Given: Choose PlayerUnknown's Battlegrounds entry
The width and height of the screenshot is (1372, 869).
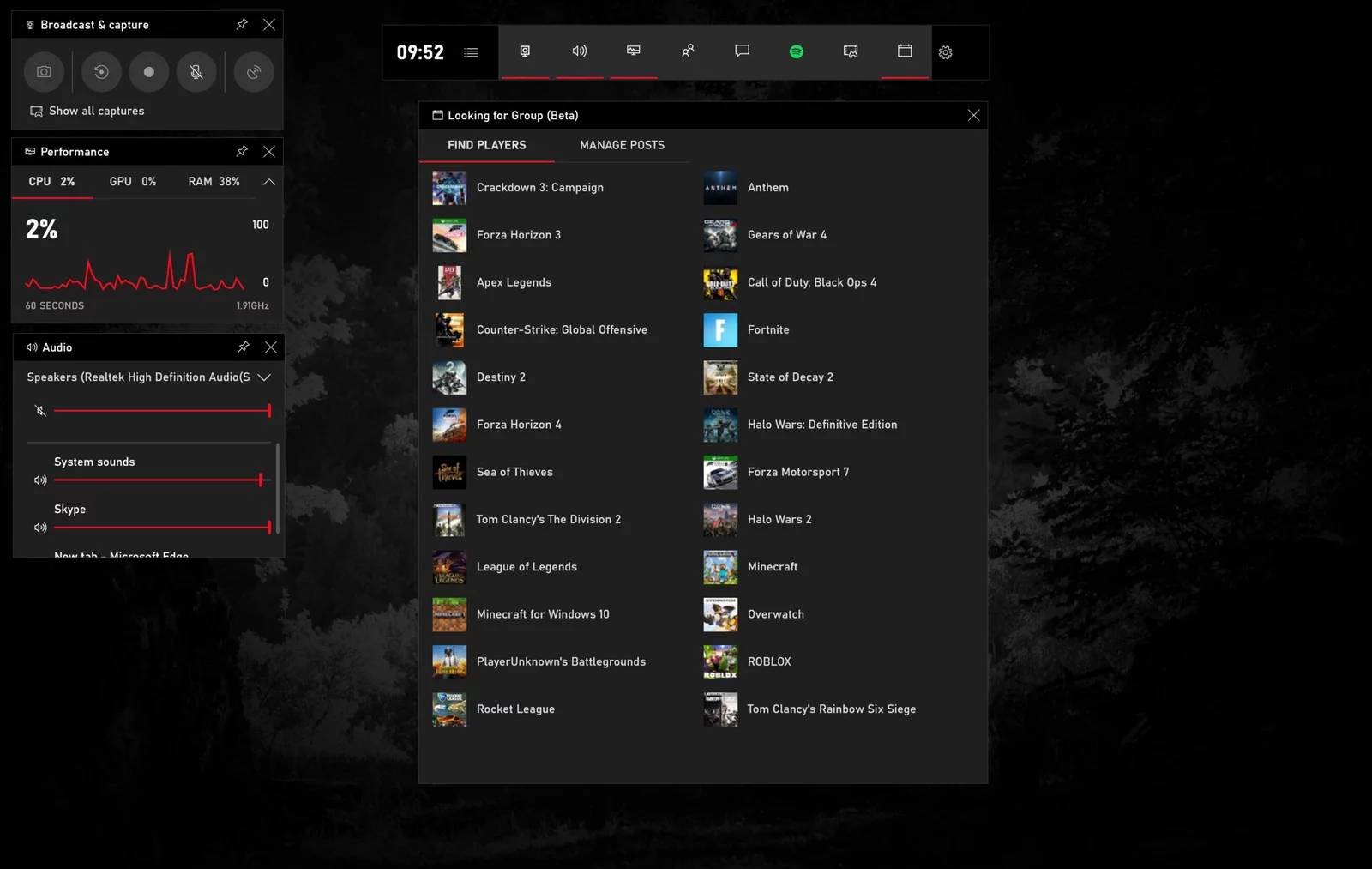Looking at the screenshot, I should [x=539, y=662].
